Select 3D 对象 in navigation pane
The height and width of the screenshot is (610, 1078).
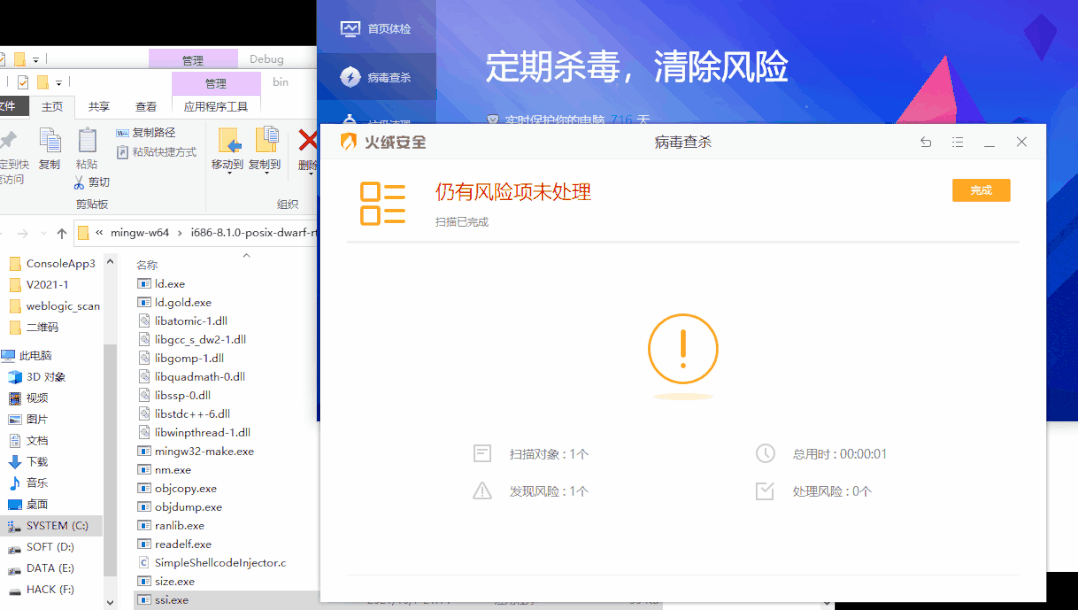36,377
